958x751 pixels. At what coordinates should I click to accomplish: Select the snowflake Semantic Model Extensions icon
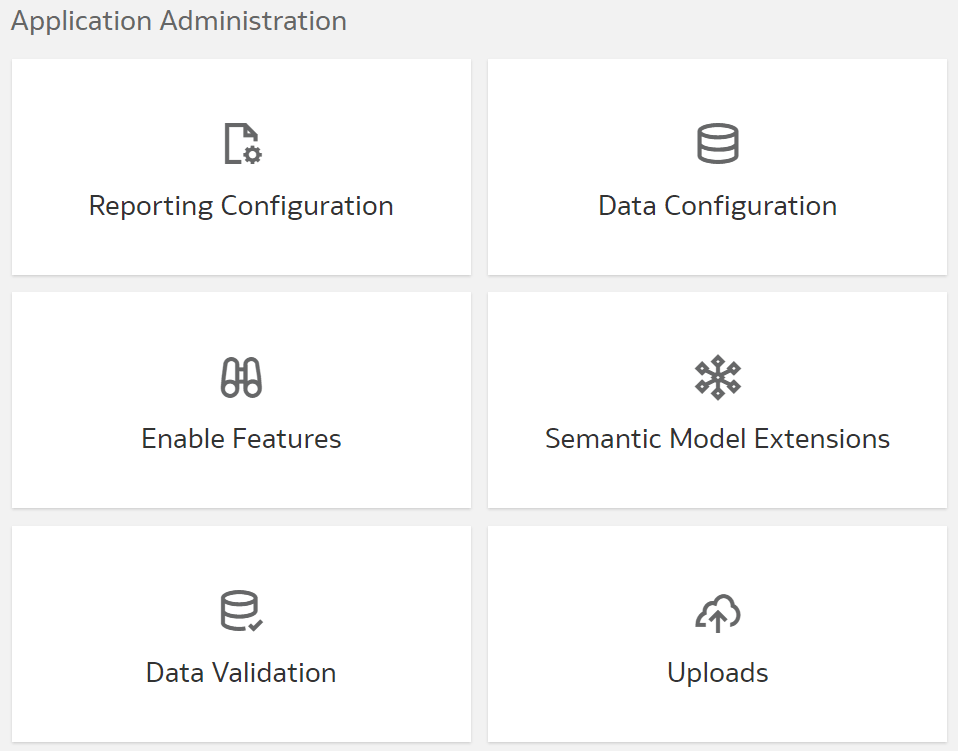point(718,377)
